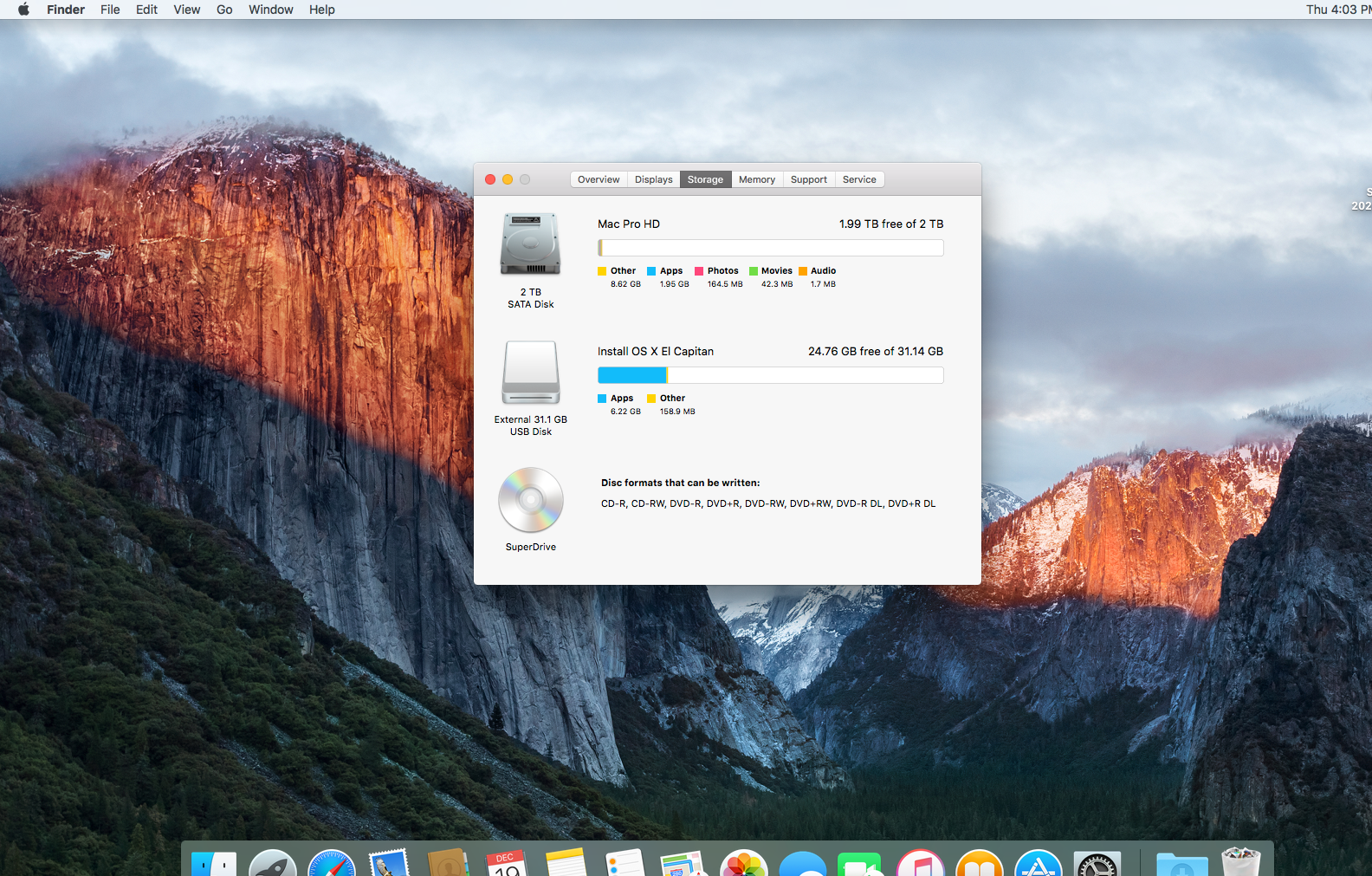
Task: Click the "SuperDrive" label
Action: click(531, 547)
